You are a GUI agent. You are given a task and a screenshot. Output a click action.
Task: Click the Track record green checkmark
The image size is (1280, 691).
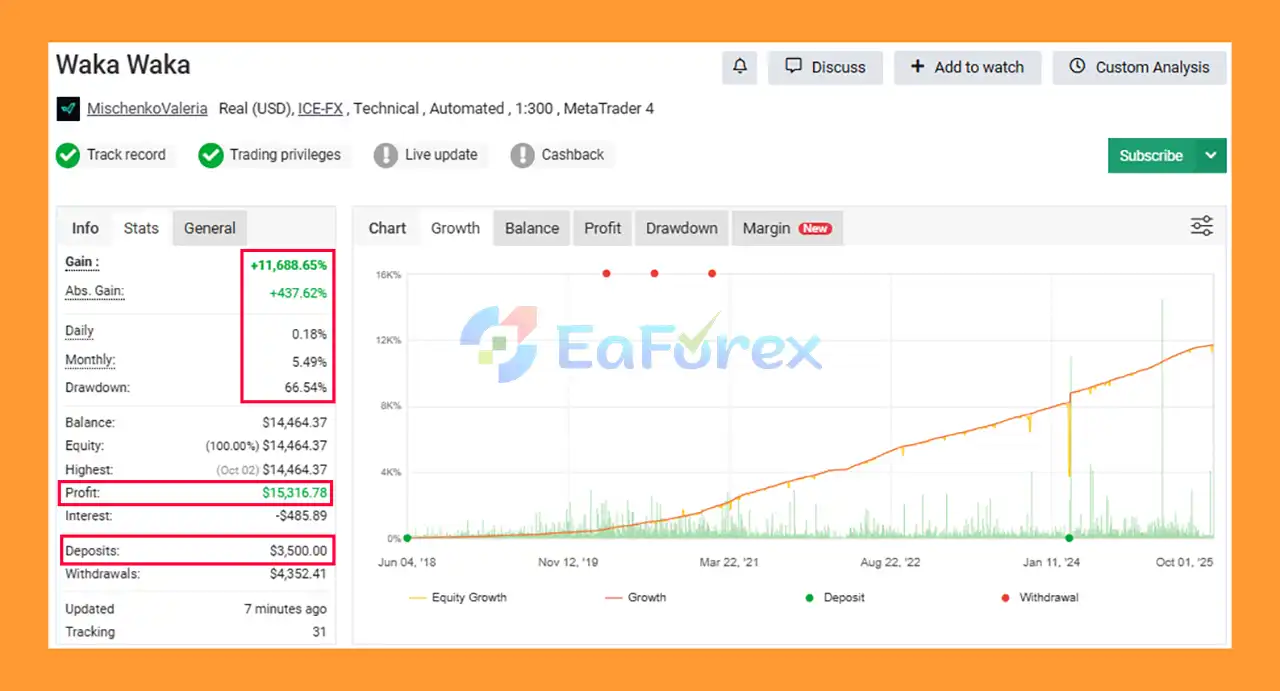point(68,155)
